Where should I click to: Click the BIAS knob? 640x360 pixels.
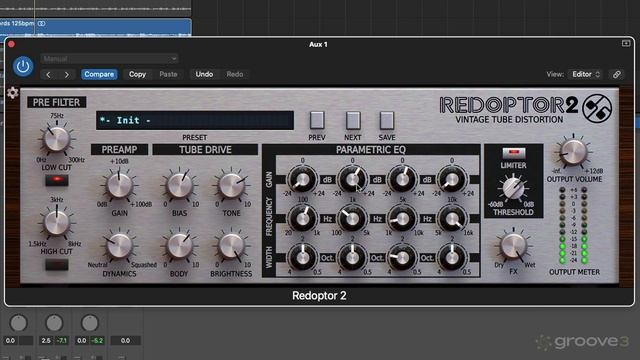[180, 185]
